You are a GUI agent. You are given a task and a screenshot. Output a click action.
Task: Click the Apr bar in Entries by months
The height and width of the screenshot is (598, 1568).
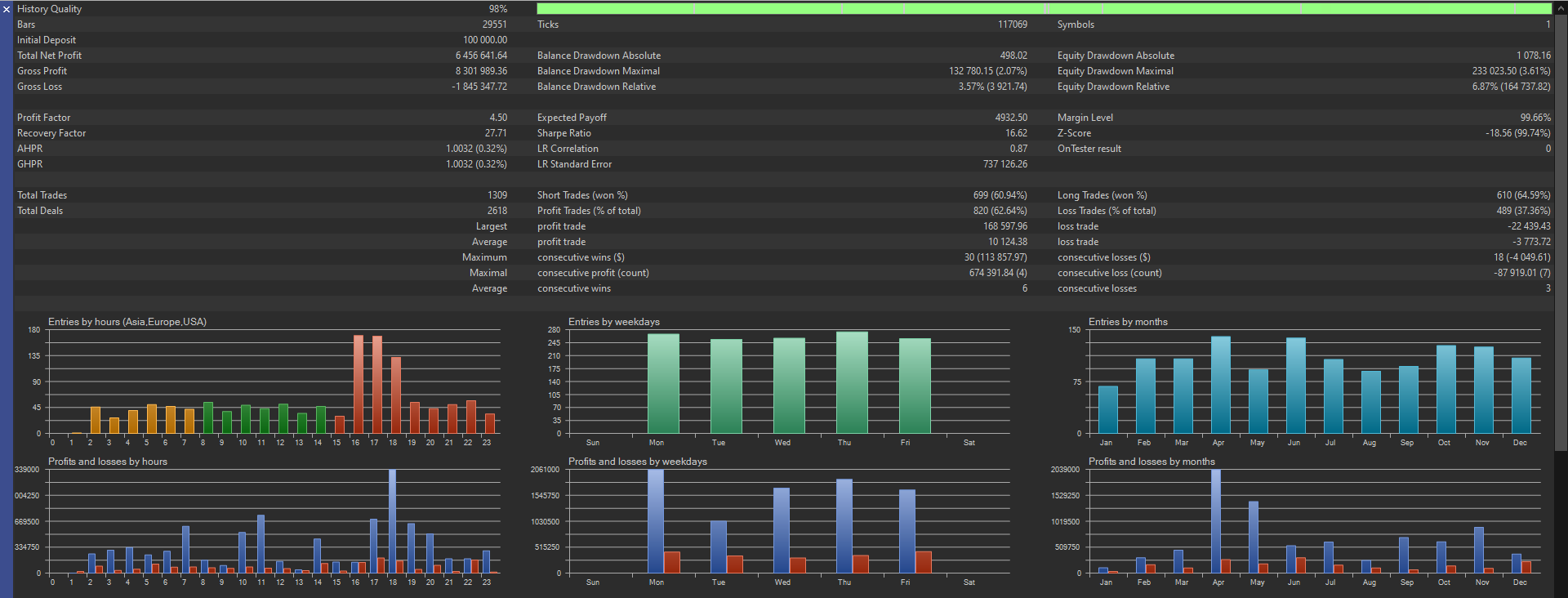pyautogui.click(x=1221, y=385)
